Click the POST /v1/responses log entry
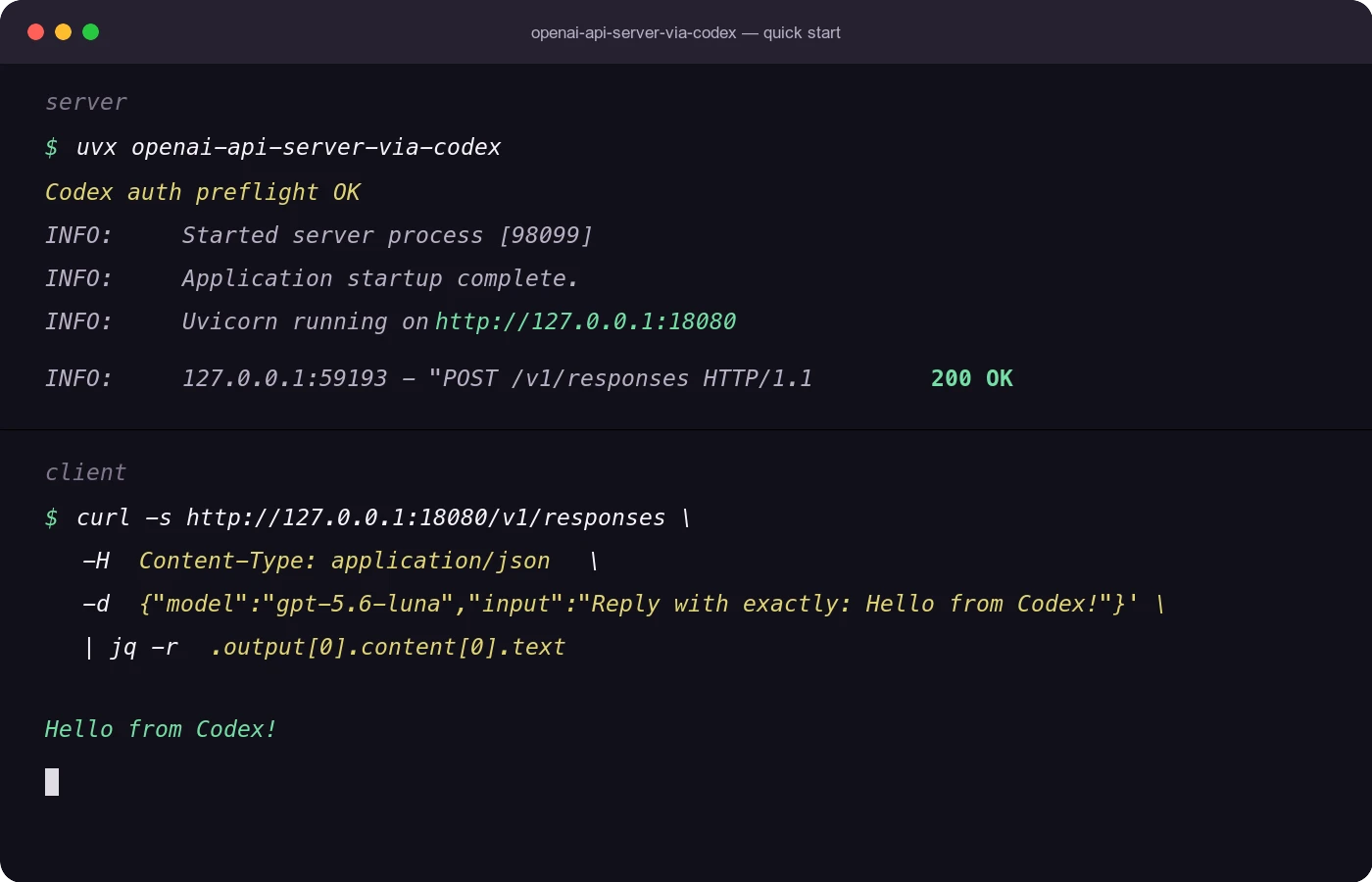The width and height of the screenshot is (1372, 882). [x=498, y=378]
